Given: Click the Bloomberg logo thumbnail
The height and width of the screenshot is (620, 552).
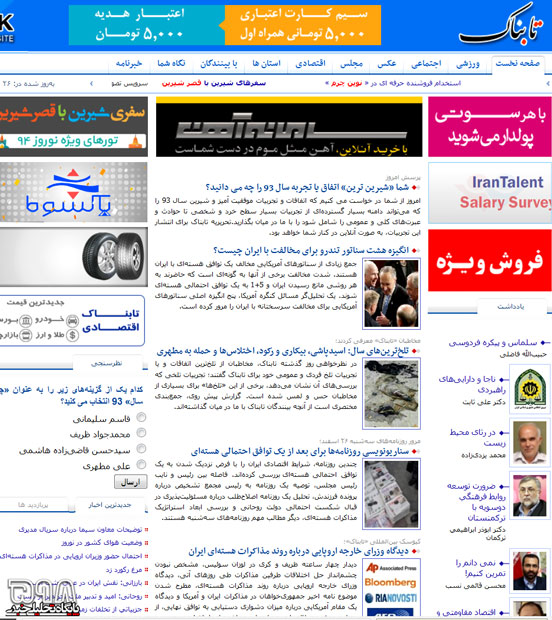Looking at the screenshot, I should click(391, 582).
